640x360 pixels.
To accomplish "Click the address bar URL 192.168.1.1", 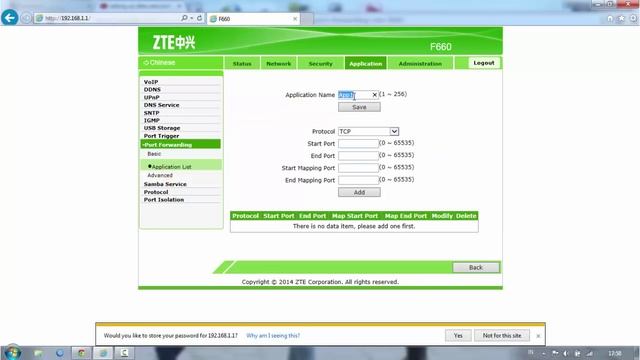I will (x=74, y=18).
